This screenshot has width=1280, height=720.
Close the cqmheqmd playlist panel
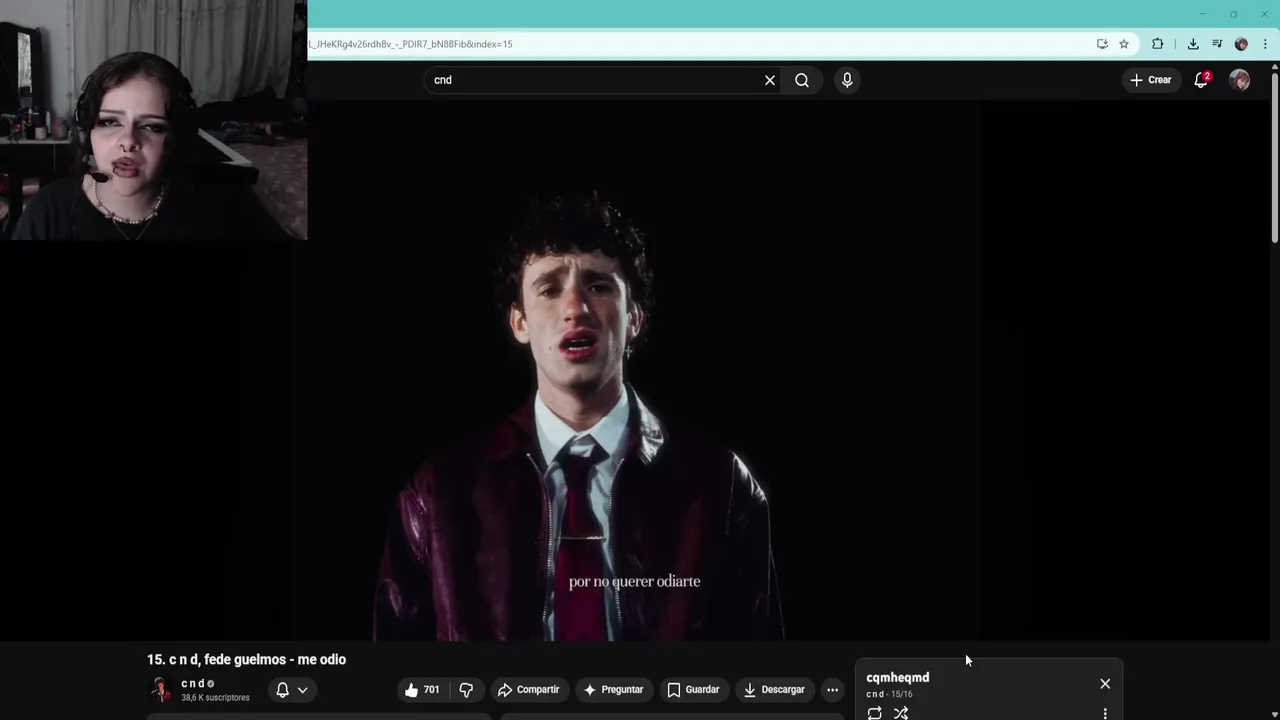pyautogui.click(x=1105, y=684)
